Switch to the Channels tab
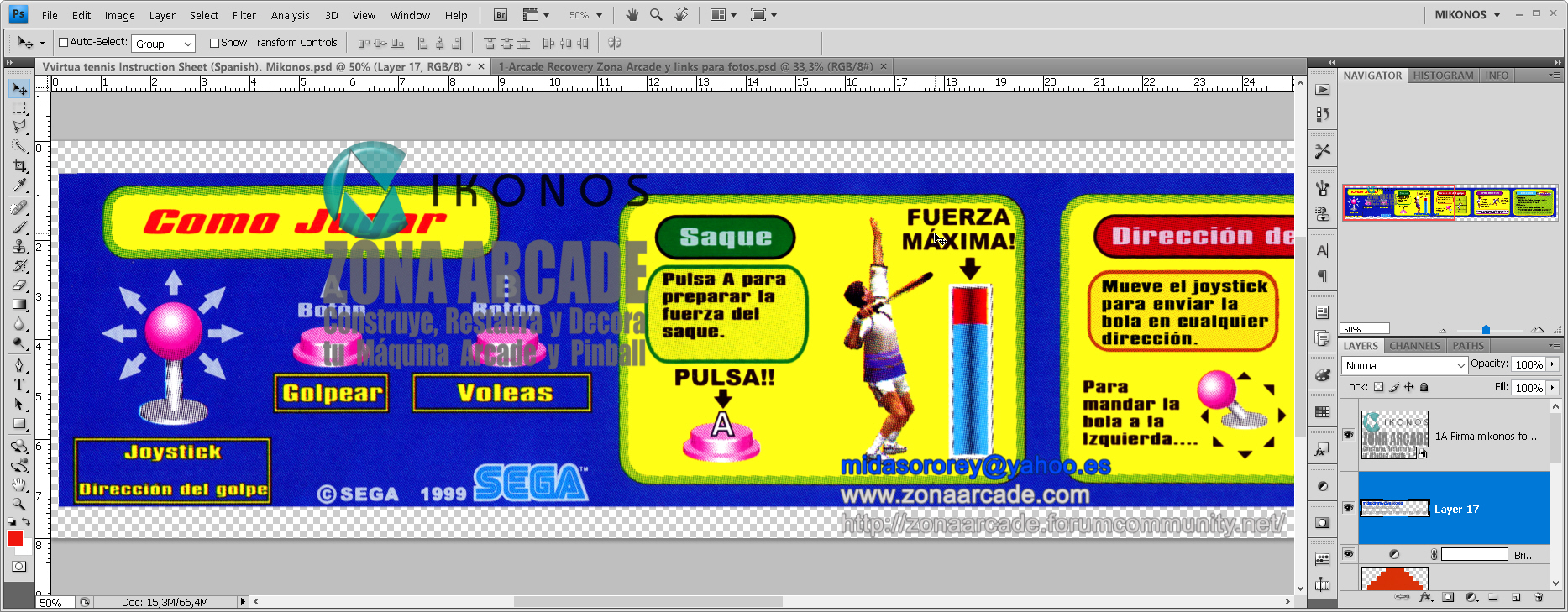The image size is (1568, 612). coord(1414,346)
